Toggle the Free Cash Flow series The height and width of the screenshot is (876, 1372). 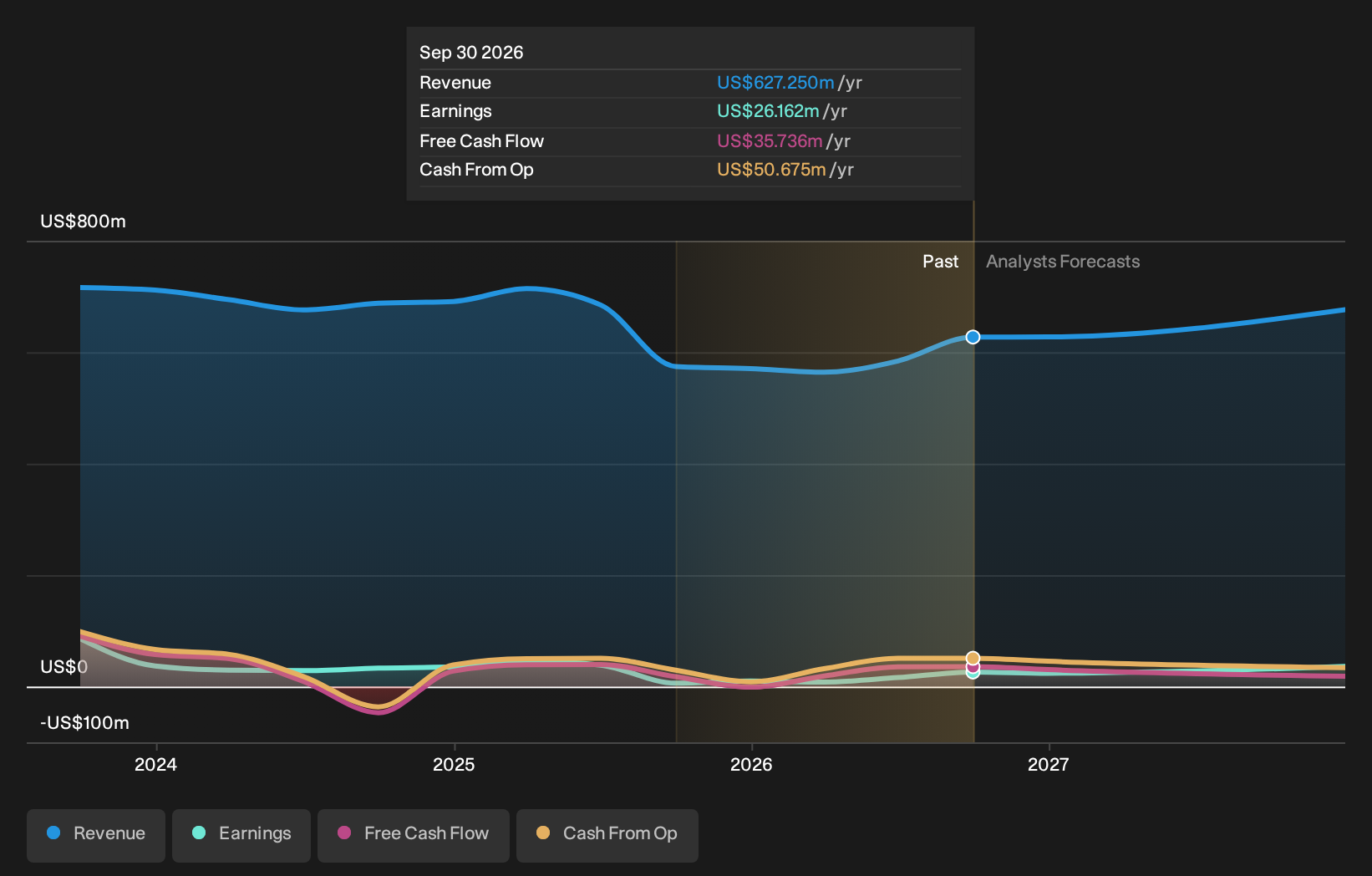(x=414, y=835)
